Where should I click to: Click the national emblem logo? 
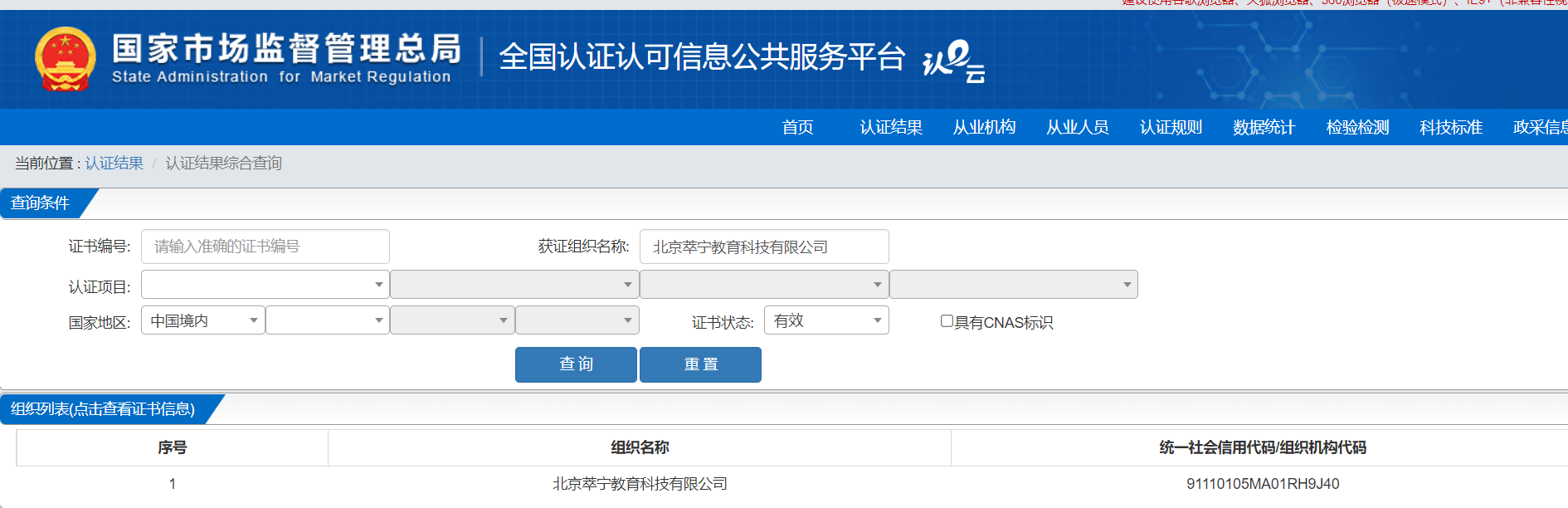click(66, 59)
